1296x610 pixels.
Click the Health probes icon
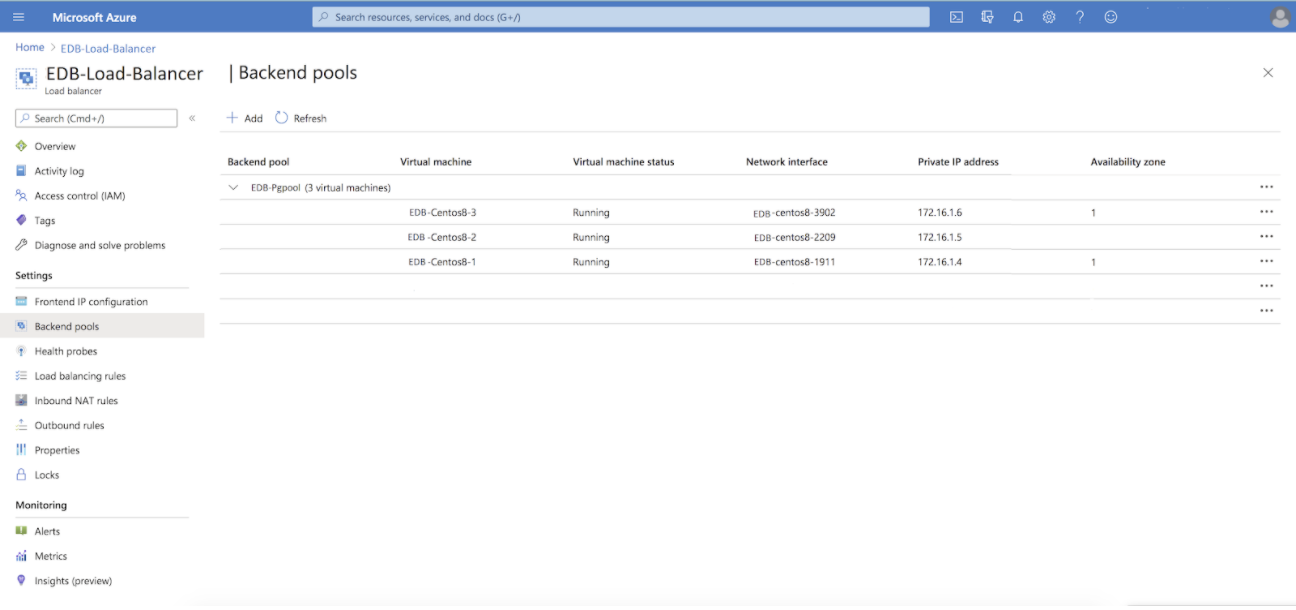tap(21, 351)
